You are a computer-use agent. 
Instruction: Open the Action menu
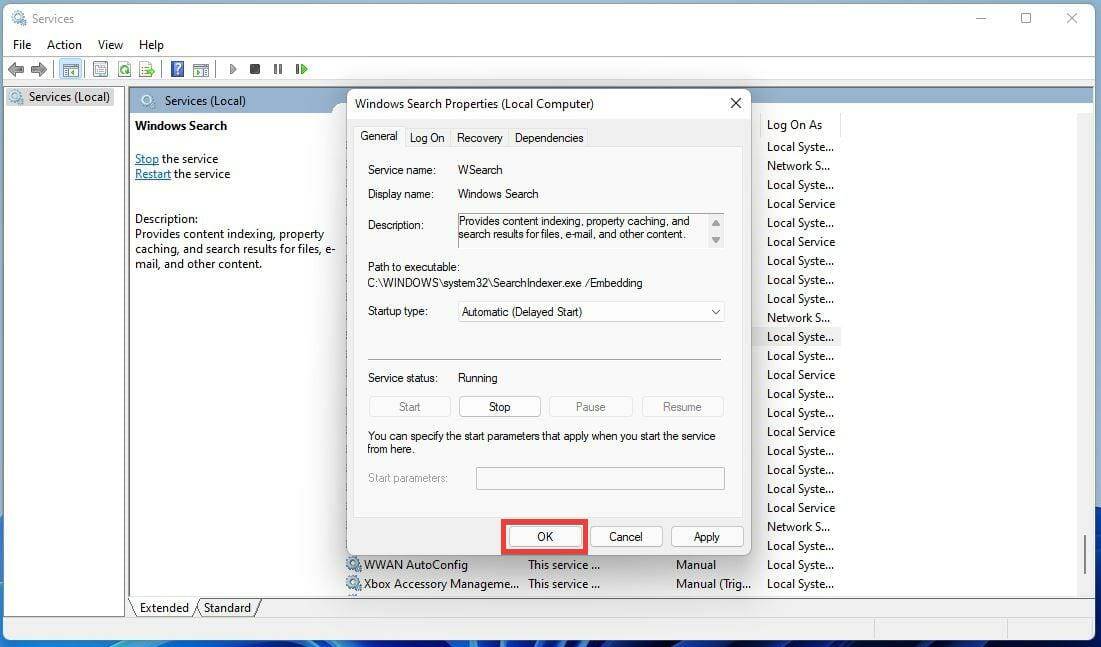point(64,44)
